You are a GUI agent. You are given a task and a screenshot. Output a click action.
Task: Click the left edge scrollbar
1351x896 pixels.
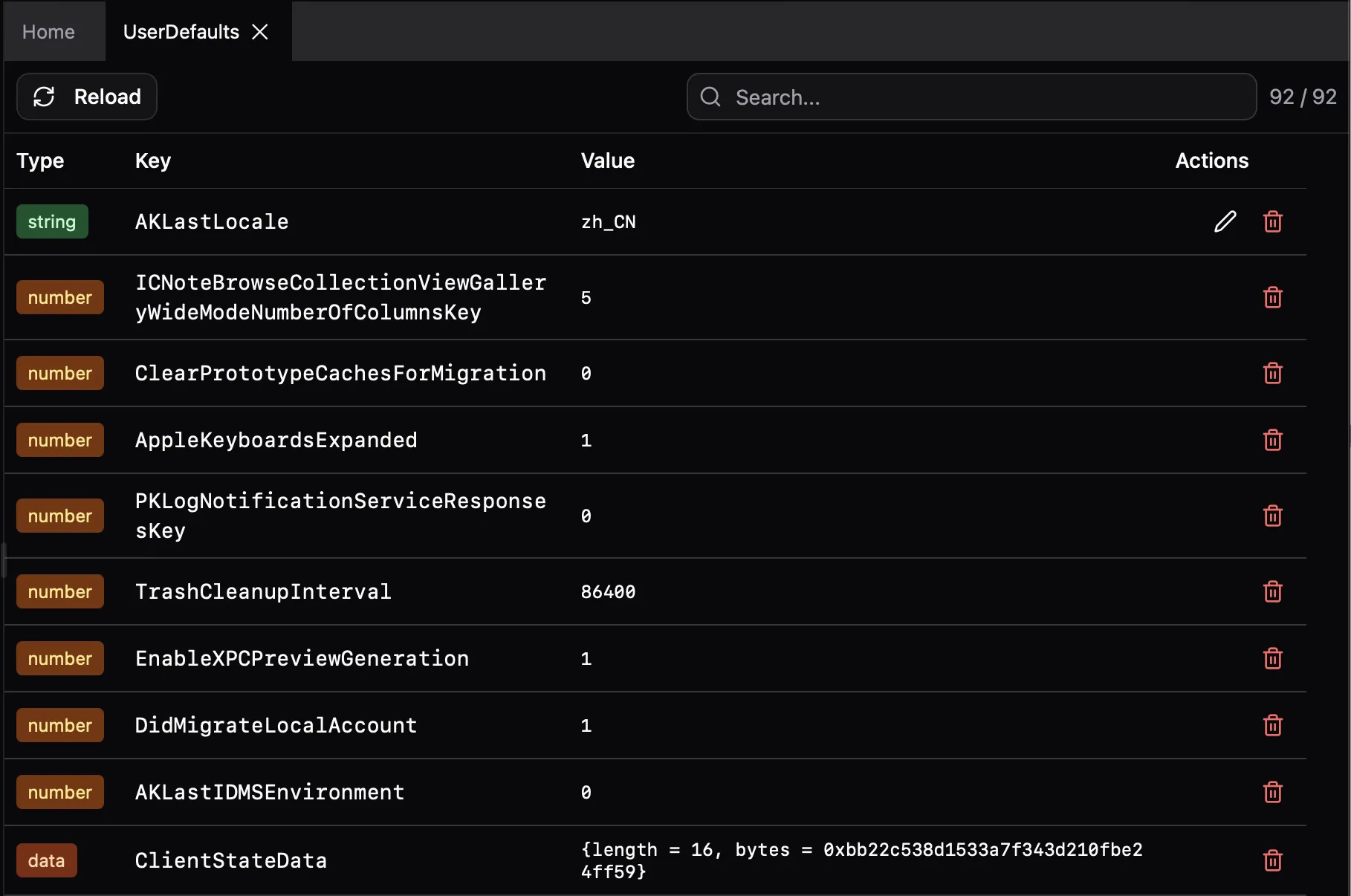tap(3, 561)
